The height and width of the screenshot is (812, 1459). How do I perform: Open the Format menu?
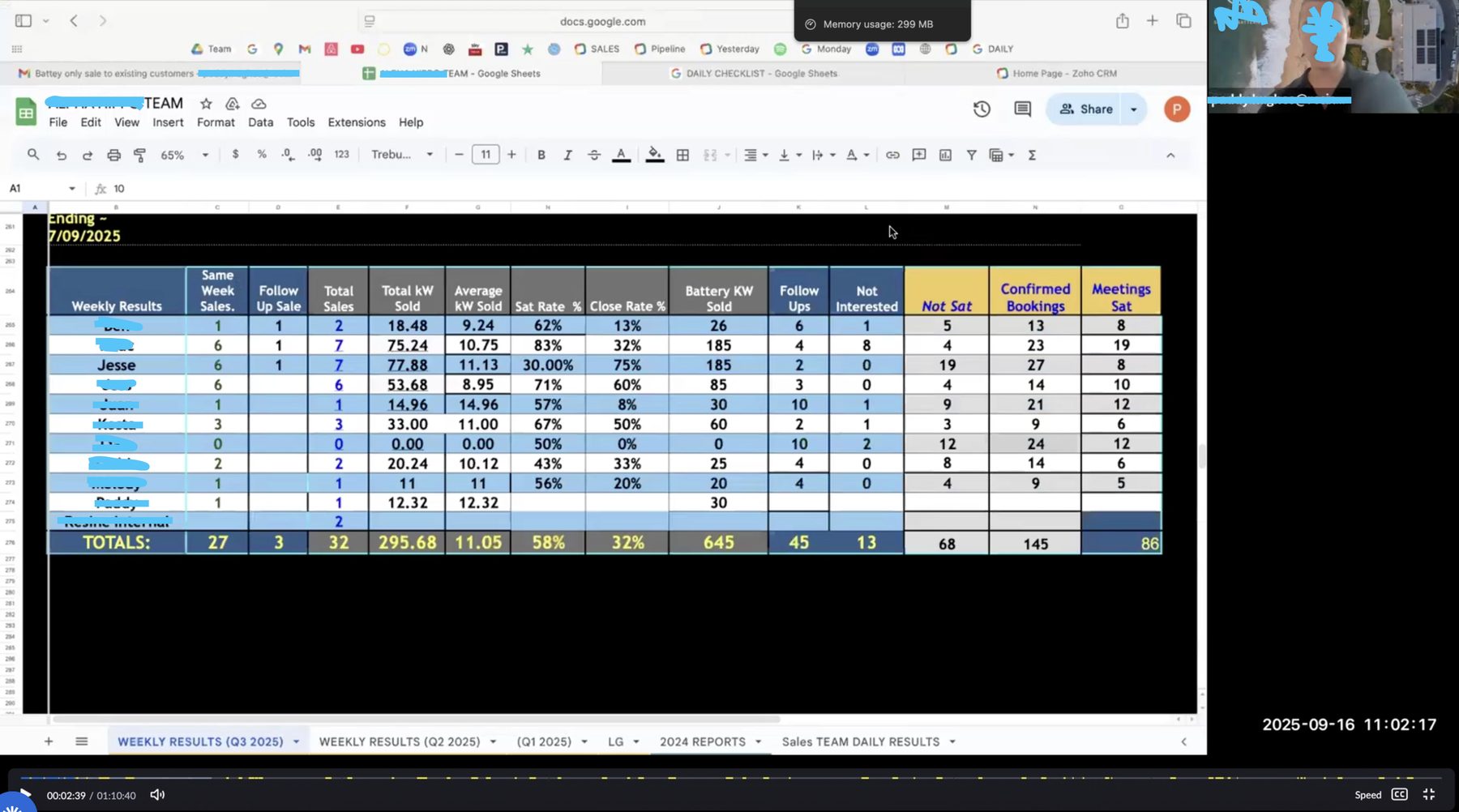click(216, 122)
